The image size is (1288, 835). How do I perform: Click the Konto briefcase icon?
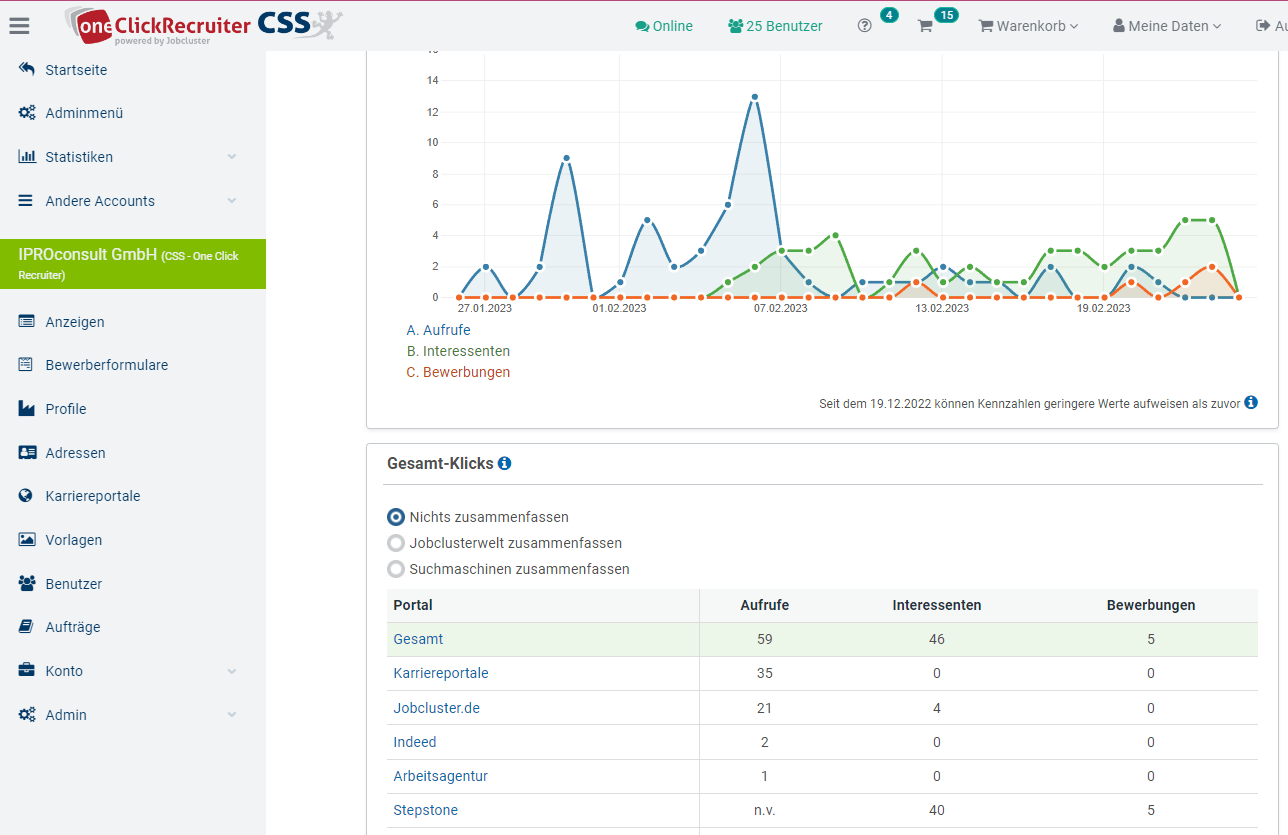coord(27,670)
